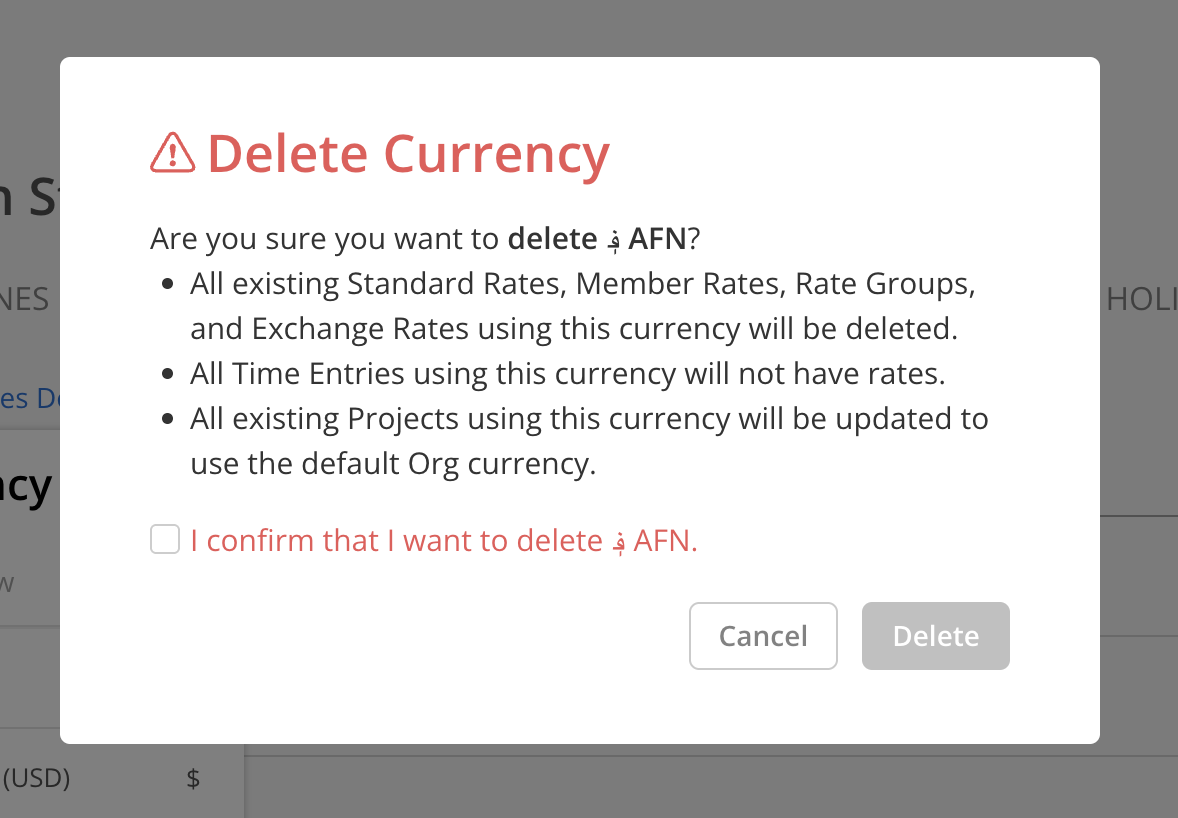Check the confirm delete AFN checkbox
1178x818 pixels.
click(165, 539)
